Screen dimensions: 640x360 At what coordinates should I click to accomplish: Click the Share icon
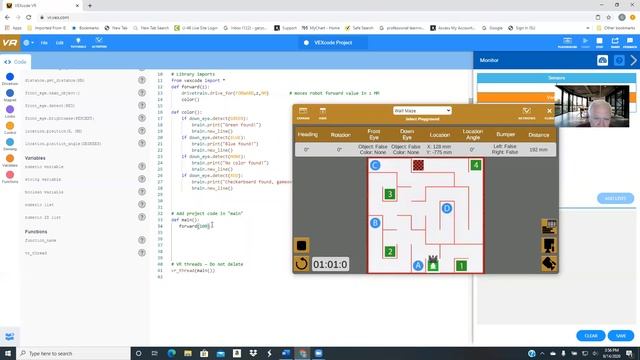coord(615,42)
